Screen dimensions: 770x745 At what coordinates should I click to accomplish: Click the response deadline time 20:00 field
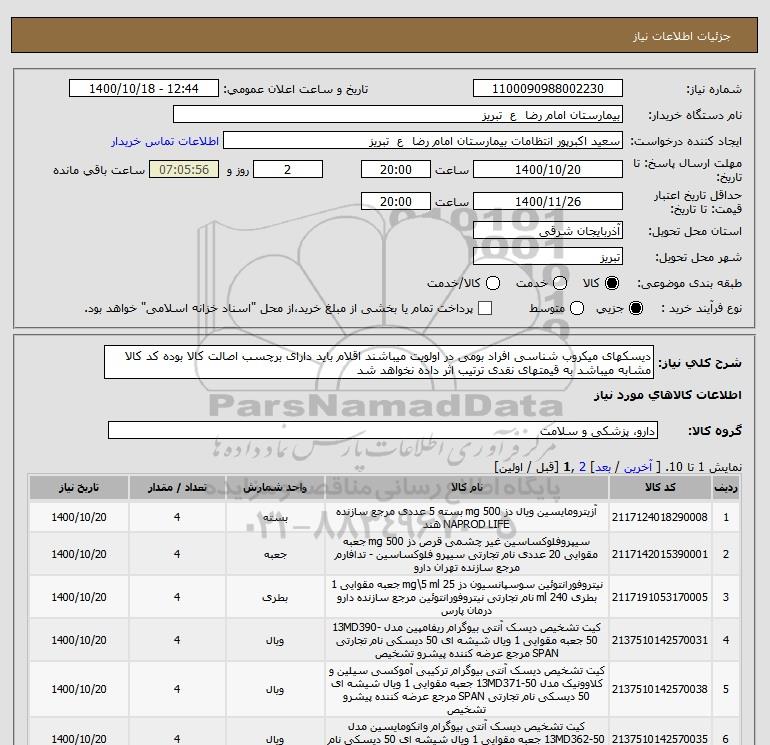[x=396, y=169]
